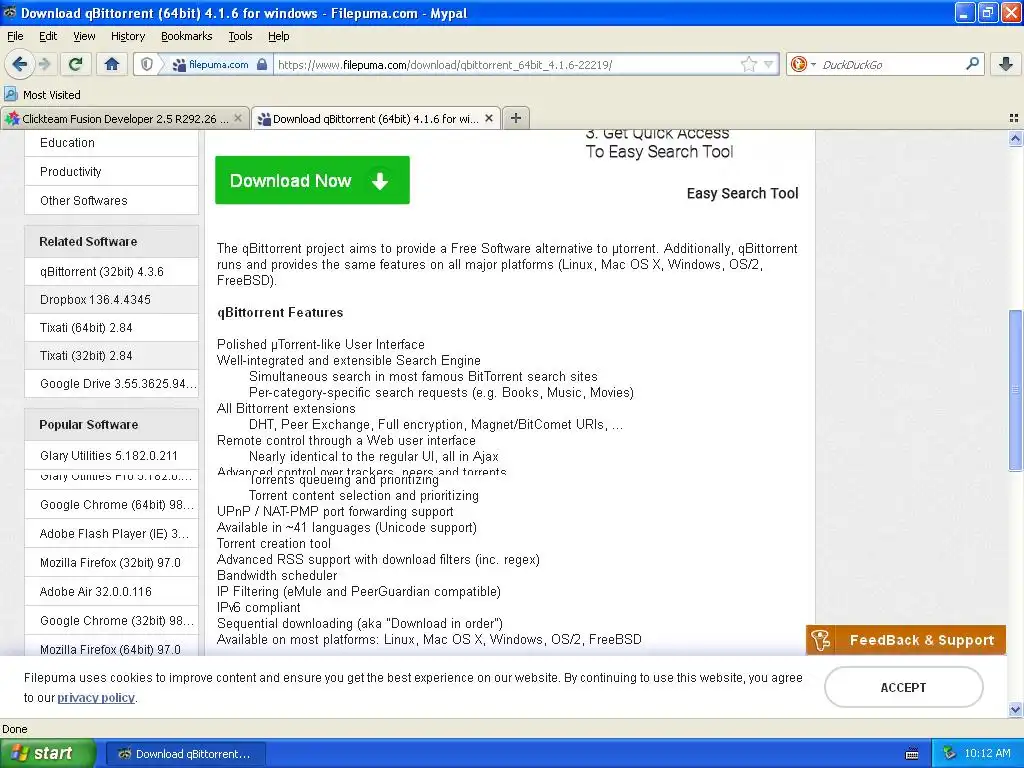1024x768 pixels.
Task: Open the Edit menu
Action: tap(48, 36)
